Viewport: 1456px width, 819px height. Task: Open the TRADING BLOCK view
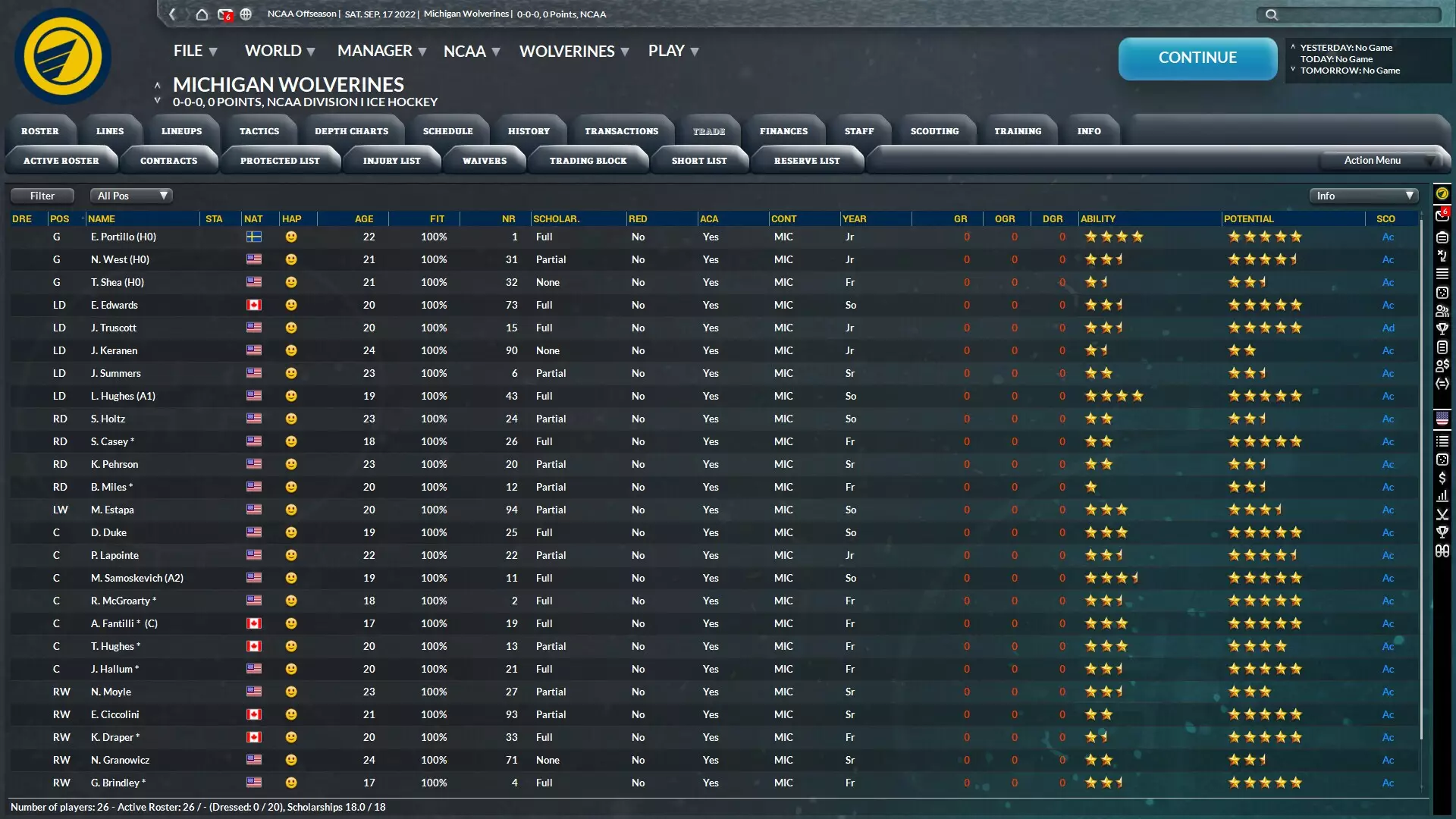pyautogui.click(x=588, y=160)
